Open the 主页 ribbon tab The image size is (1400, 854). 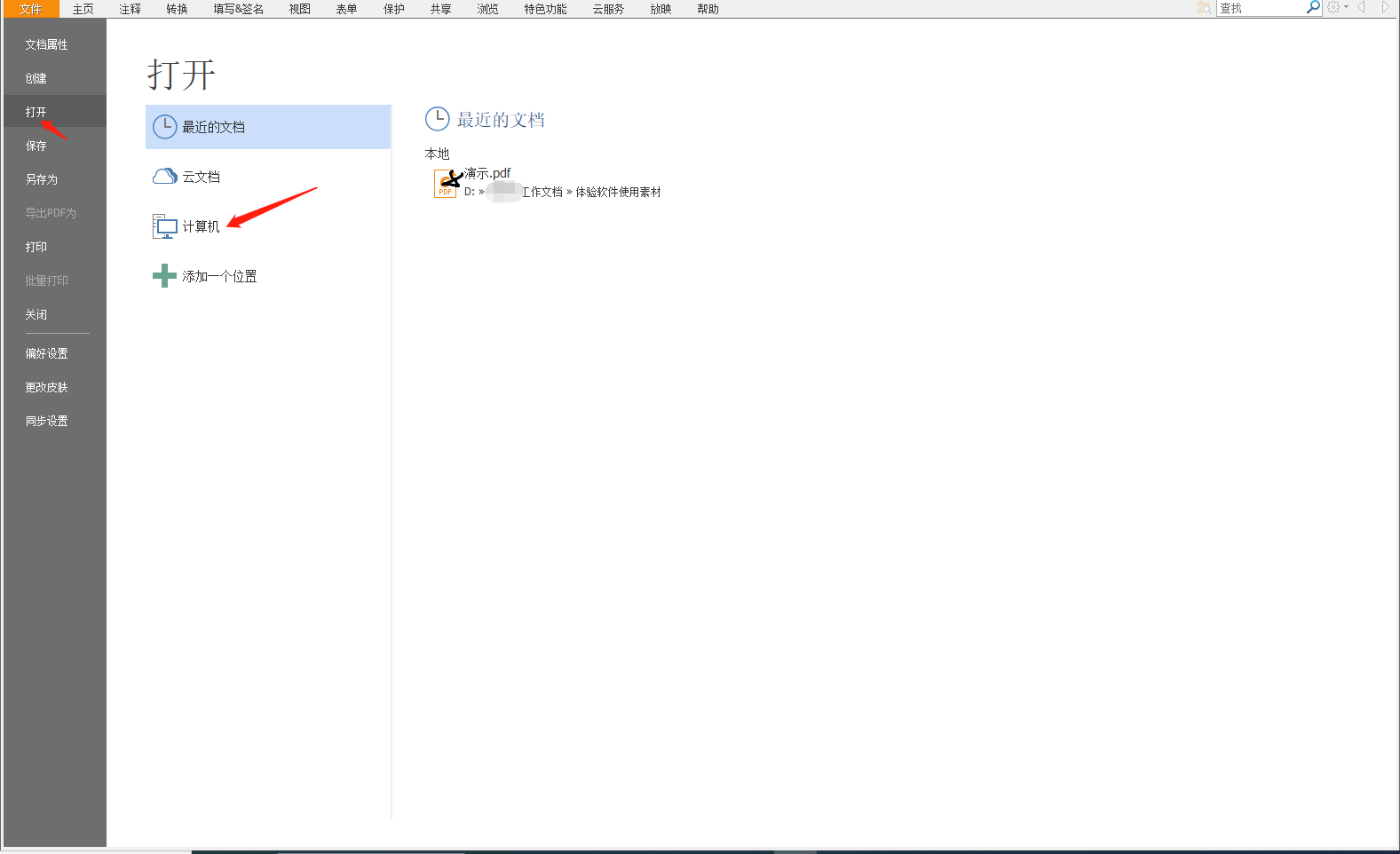click(x=83, y=9)
